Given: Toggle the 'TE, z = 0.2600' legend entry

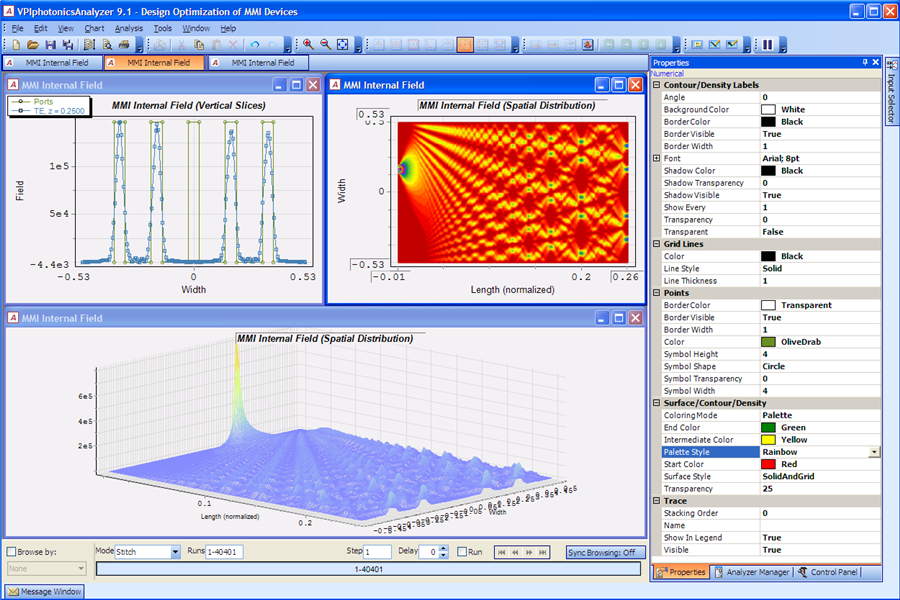Looking at the screenshot, I should [48, 111].
